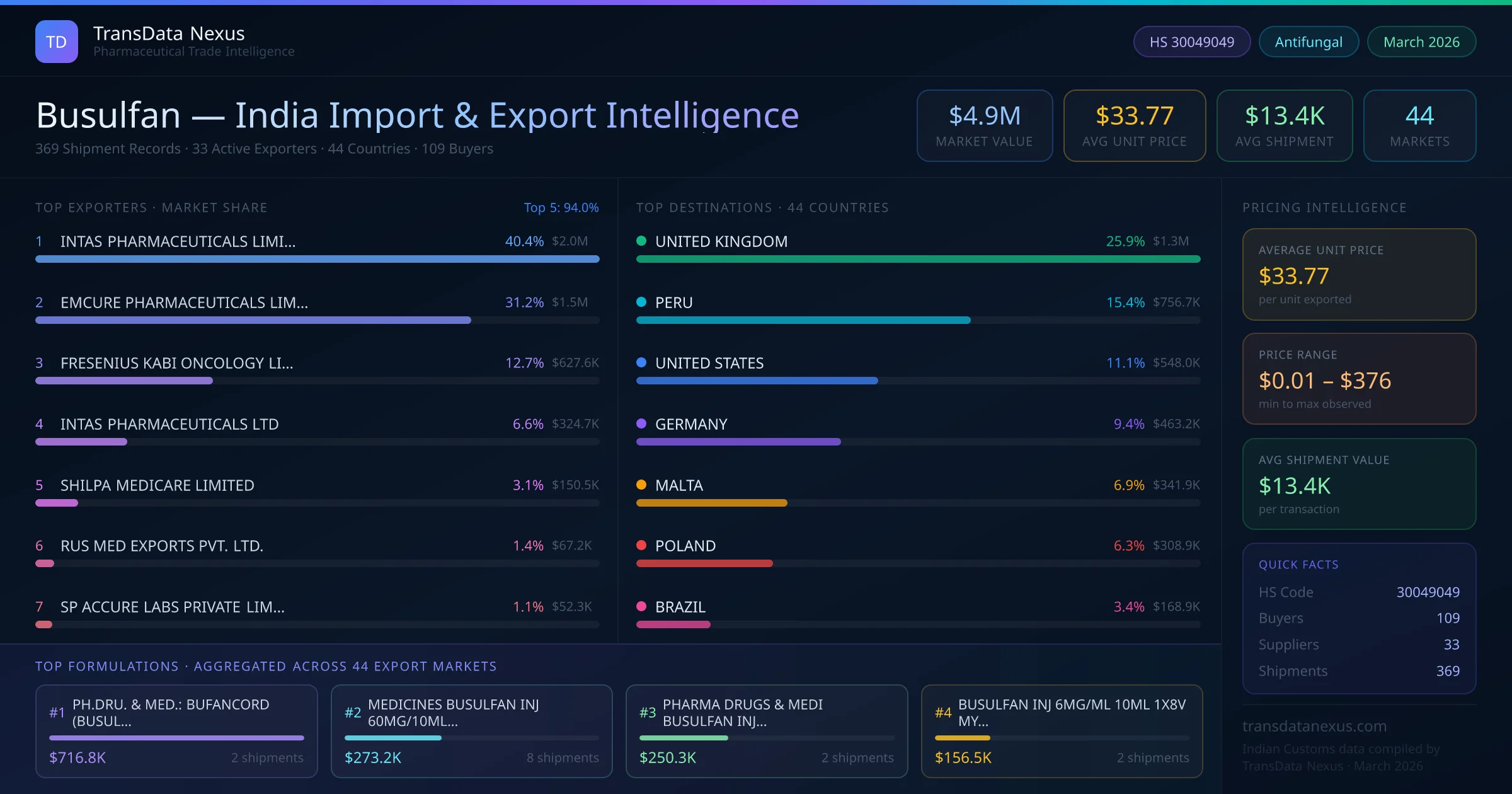1512x794 pixels.
Task: Open the #4 Busulfan Inj 6MG/ML card
Action: (1062, 730)
